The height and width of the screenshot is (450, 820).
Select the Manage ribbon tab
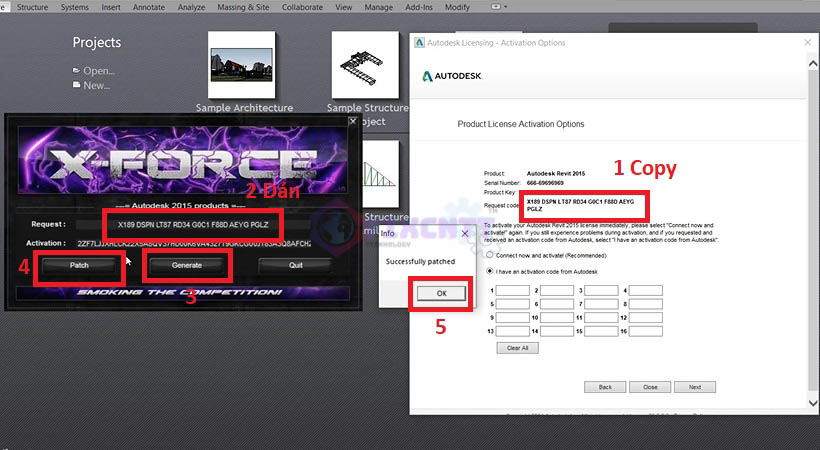click(378, 7)
